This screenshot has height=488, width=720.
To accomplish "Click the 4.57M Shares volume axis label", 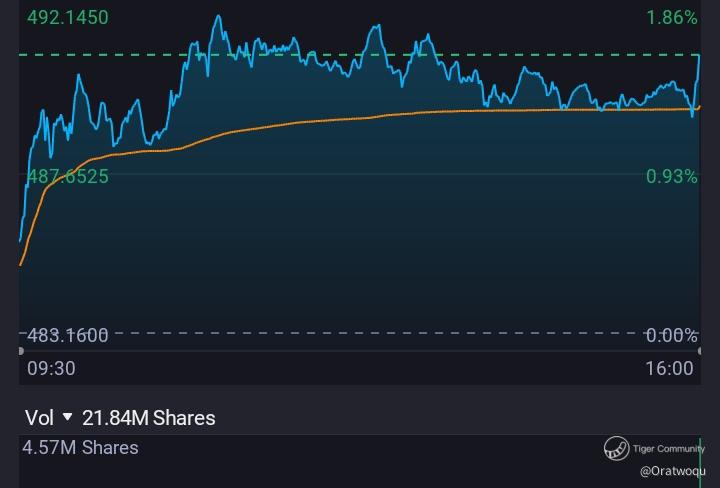I will tap(80, 448).
